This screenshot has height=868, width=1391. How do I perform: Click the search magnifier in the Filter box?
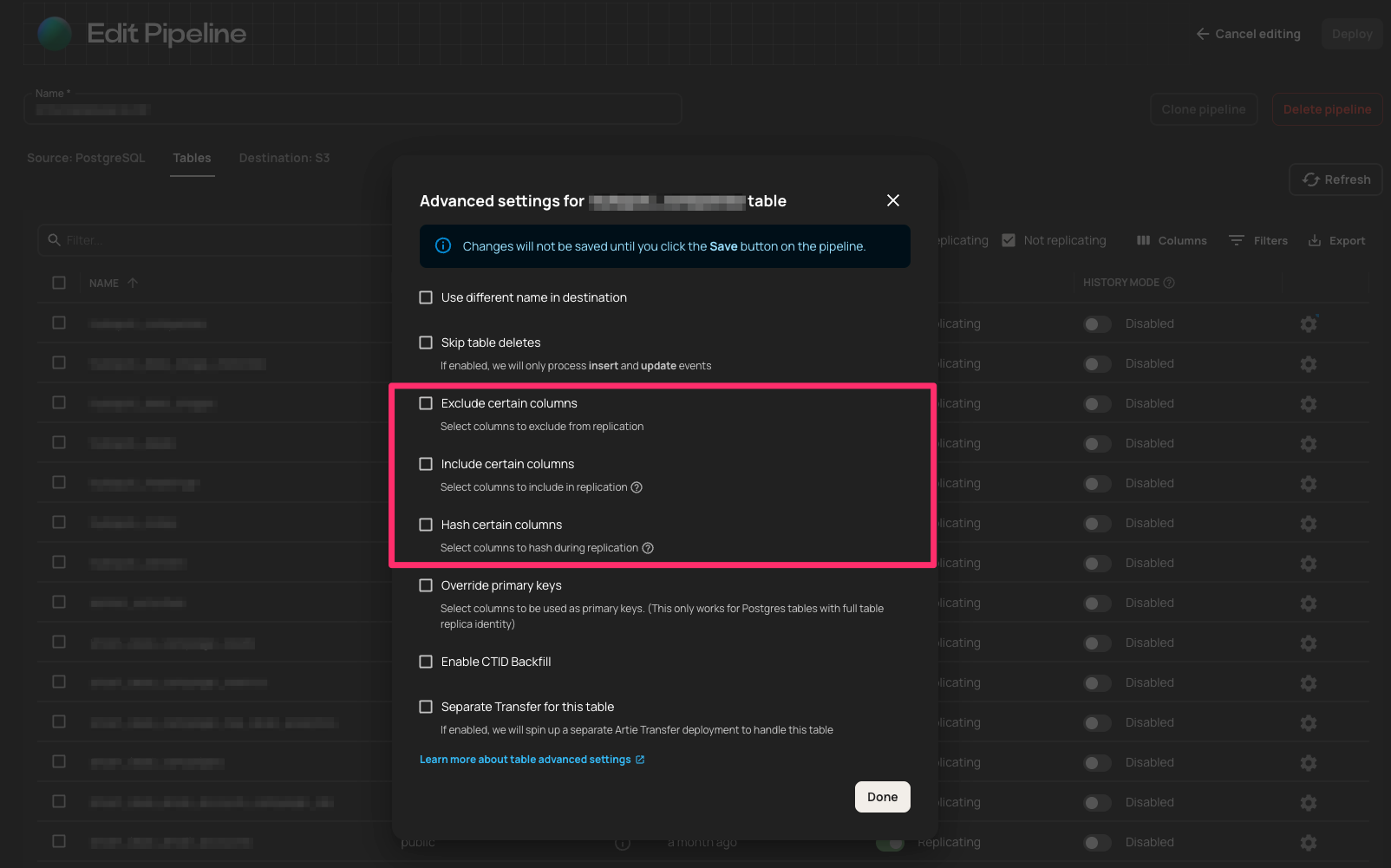(54, 239)
